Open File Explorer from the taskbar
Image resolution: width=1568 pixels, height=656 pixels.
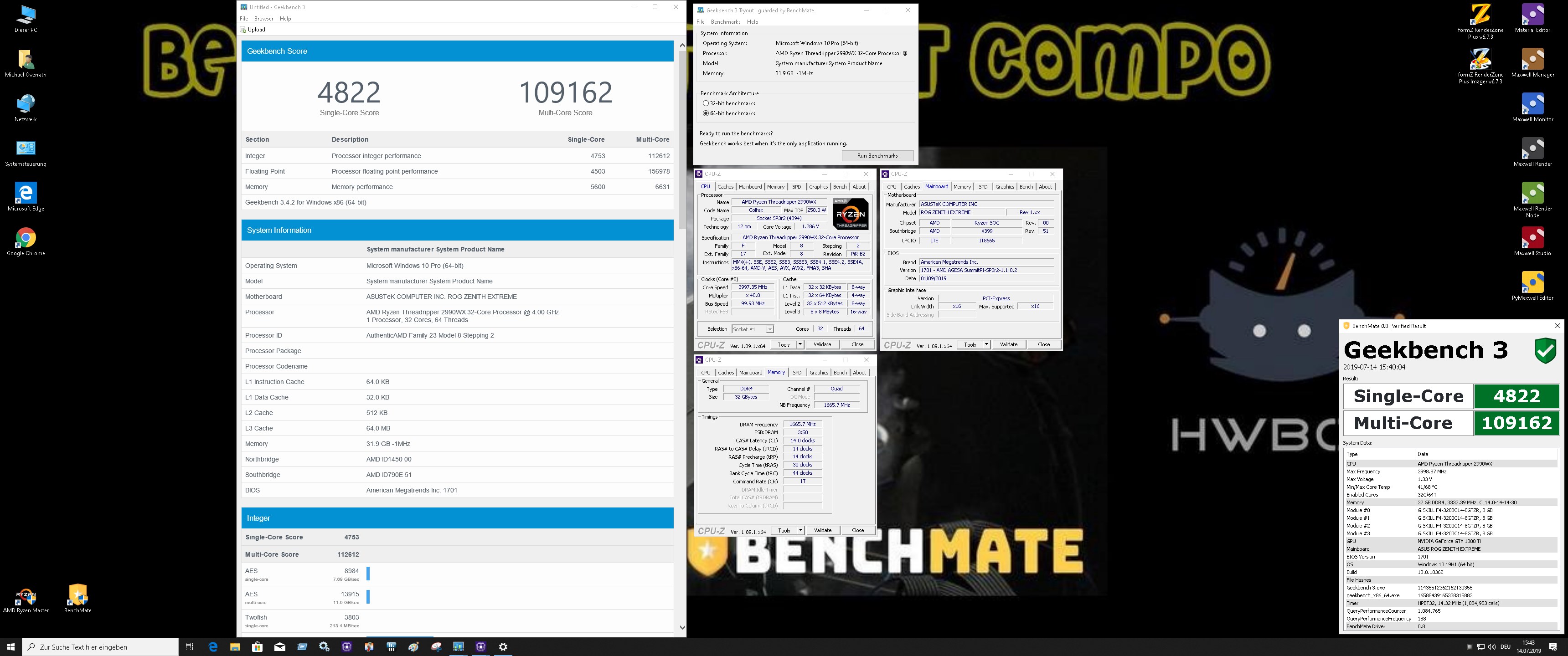pos(235,647)
